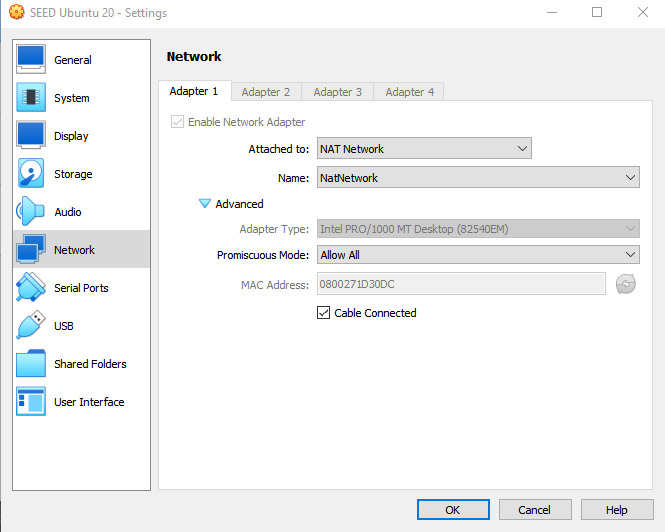Select the Shared Folders icon
Viewport: 665px width, 532px height.
tap(31, 364)
